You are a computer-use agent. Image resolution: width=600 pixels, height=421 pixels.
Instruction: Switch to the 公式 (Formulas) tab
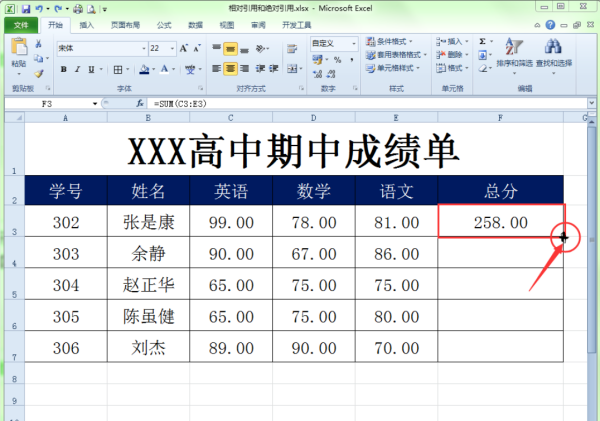(x=163, y=24)
